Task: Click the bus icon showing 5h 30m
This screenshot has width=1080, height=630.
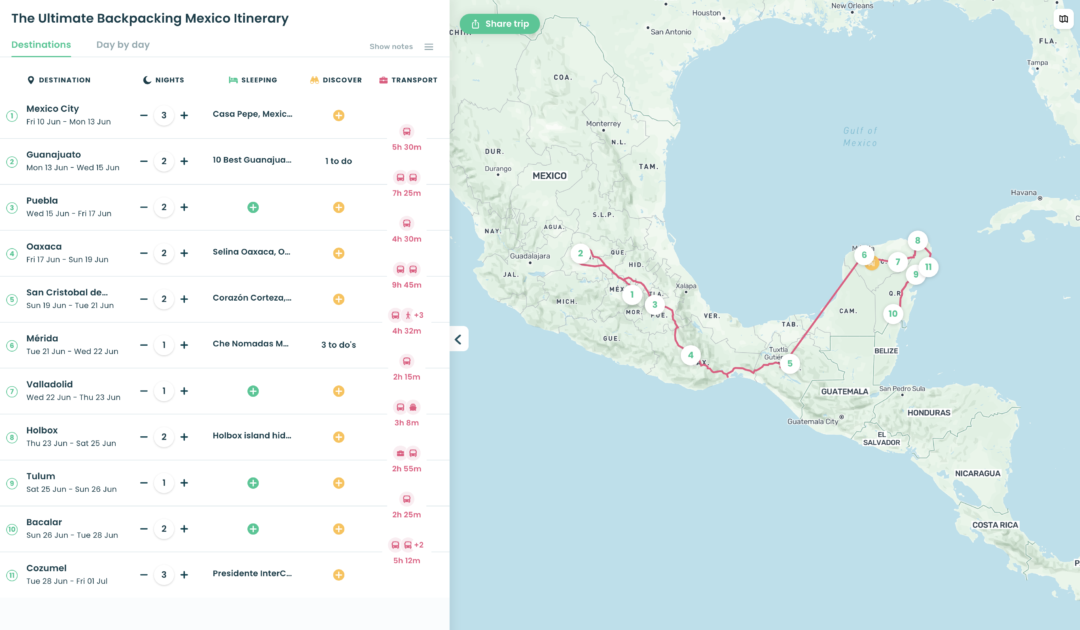Action: click(x=406, y=131)
